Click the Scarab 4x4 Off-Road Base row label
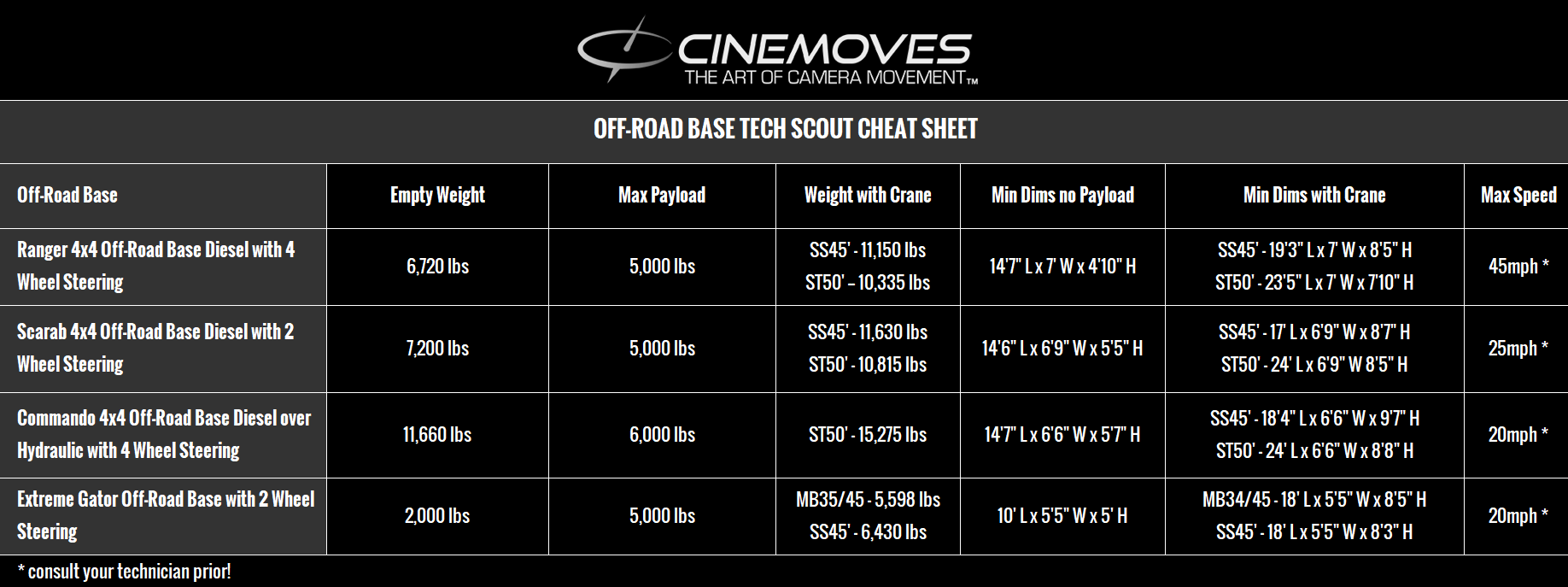Screen dimensions: 1568x587 155,348
